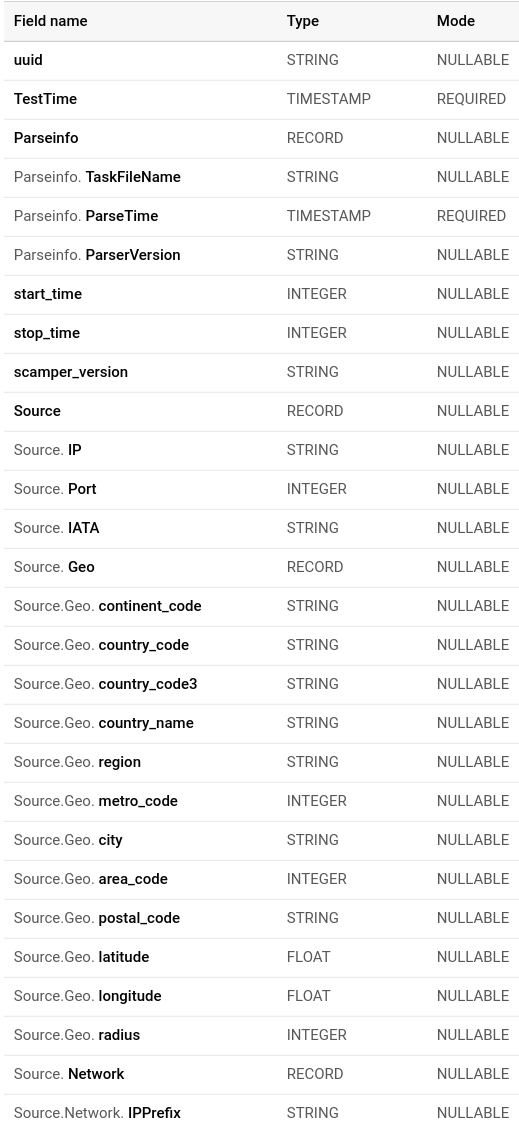Viewport: 519px width, 1124px height.
Task: Click the Parseinfo record field
Action: point(46,138)
